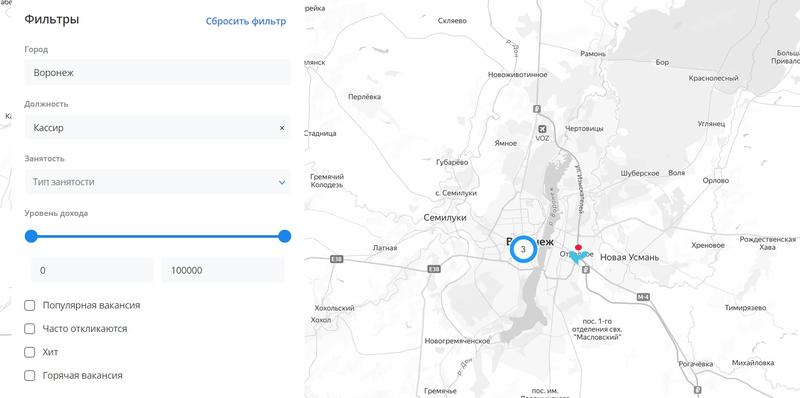800x398 pixels.
Task: Click the Тимирязево map label
Action: coord(745,308)
